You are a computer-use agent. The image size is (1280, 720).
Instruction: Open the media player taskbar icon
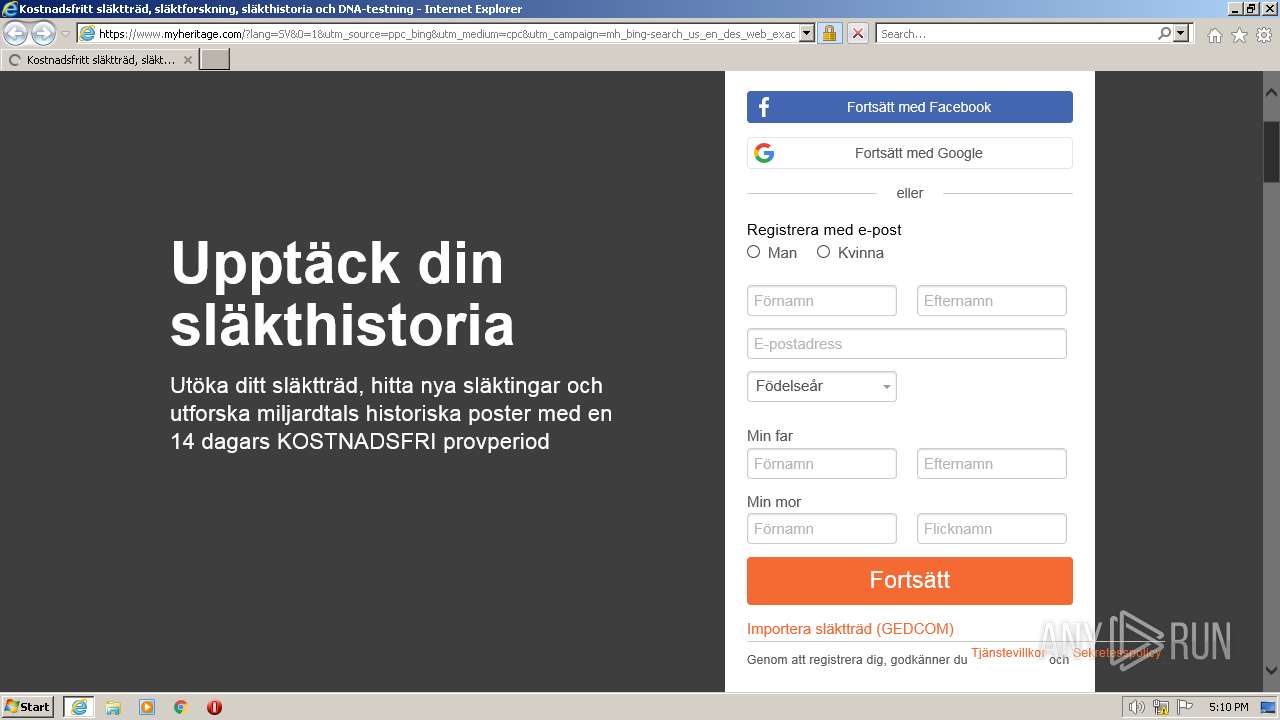pyautogui.click(x=147, y=707)
